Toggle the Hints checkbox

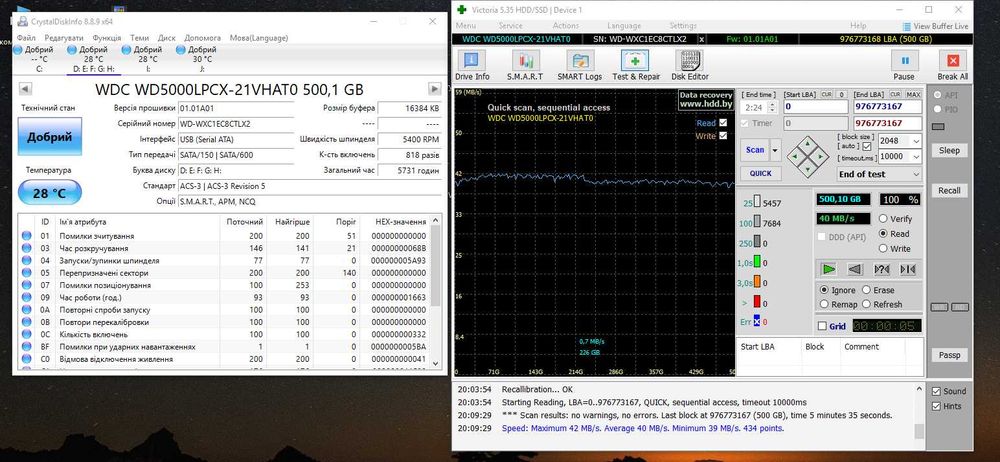(x=936, y=406)
